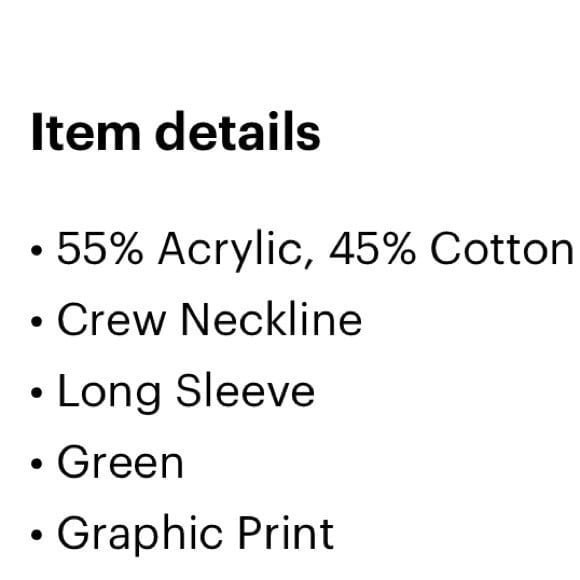Click the word "Graphic" in the last item
This screenshot has width=580, height=580.
click(140, 535)
